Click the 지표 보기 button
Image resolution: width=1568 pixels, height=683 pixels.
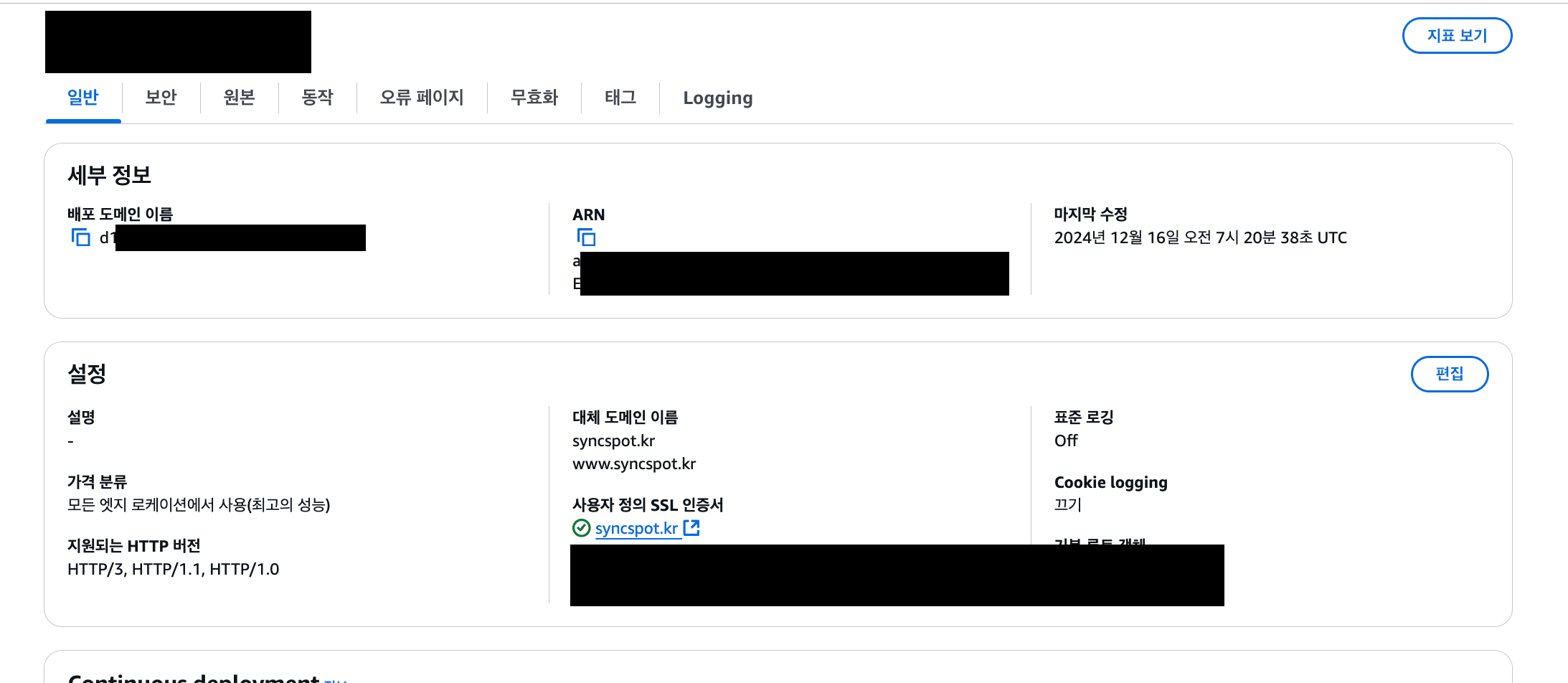tap(1457, 35)
